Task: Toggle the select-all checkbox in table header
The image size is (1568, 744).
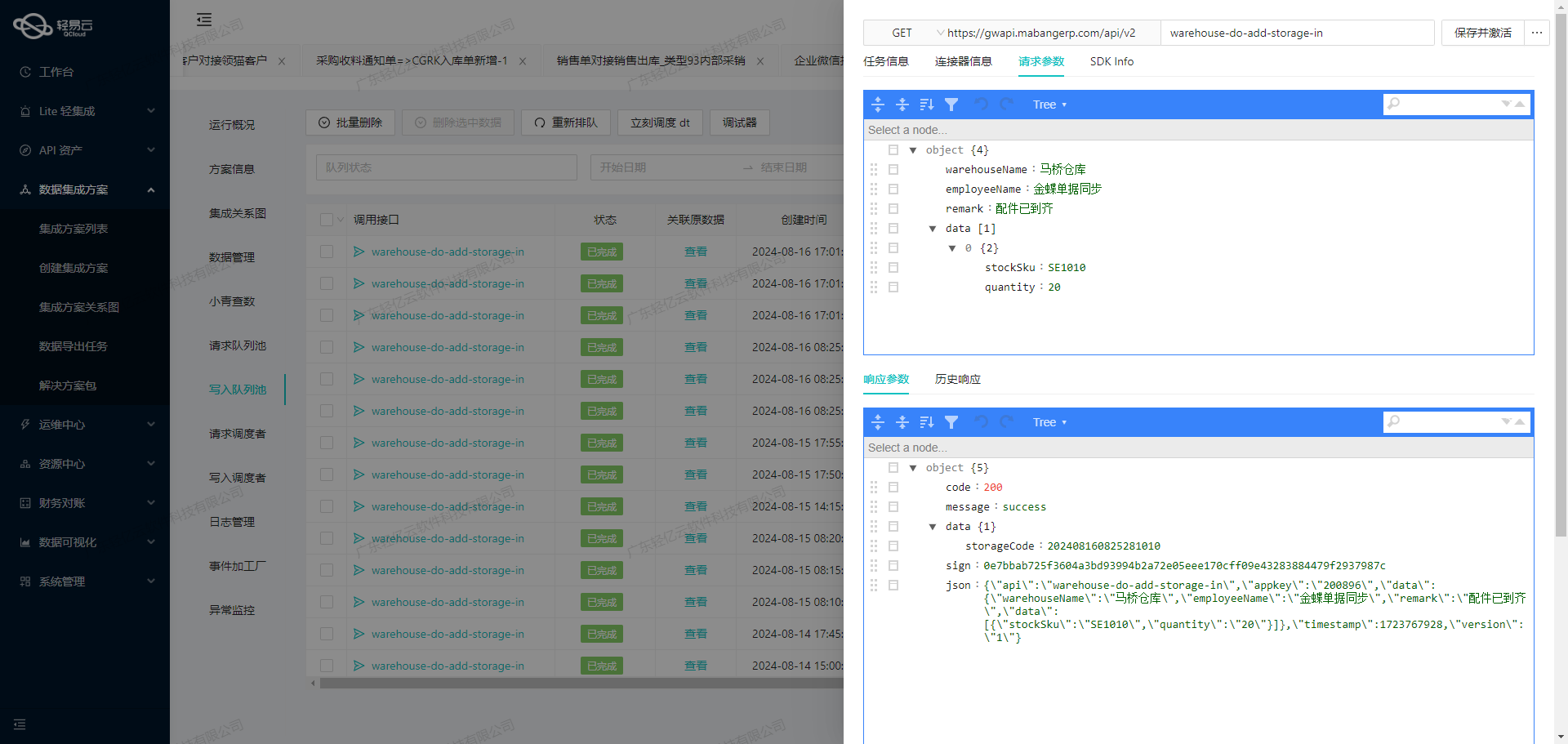Action: pyautogui.click(x=327, y=220)
